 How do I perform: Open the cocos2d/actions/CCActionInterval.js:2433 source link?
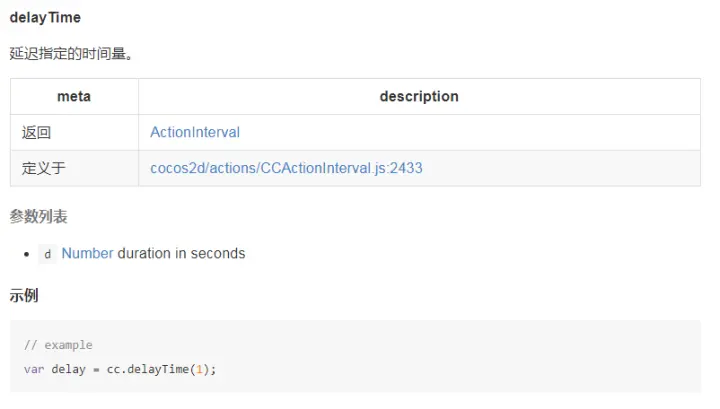(x=286, y=168)
